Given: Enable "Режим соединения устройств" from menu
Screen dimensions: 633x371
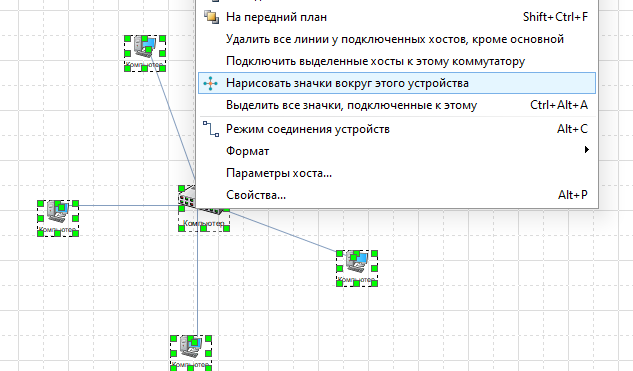Looking at the screenshot, I should point(397,129).
